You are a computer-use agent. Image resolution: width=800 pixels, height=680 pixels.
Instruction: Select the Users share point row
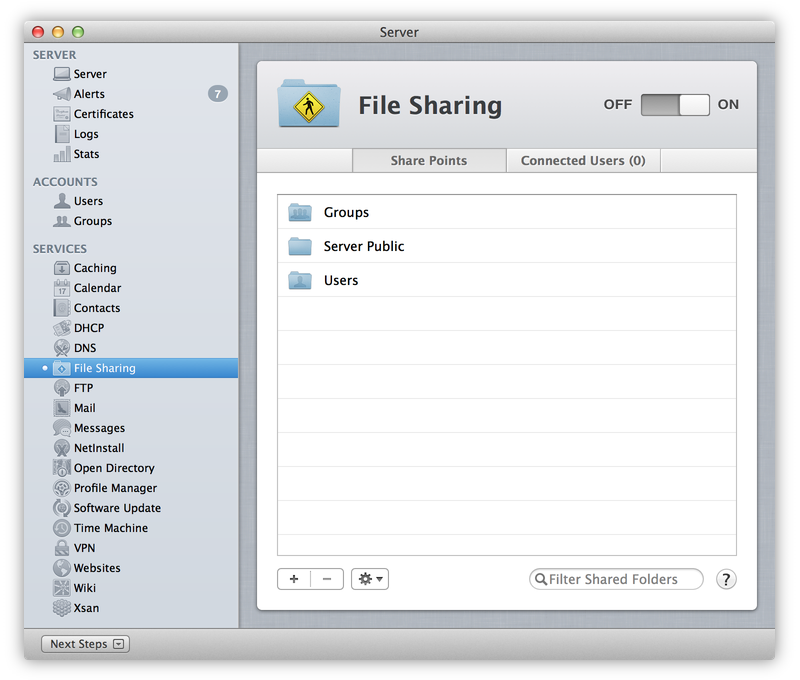point(507,280)
